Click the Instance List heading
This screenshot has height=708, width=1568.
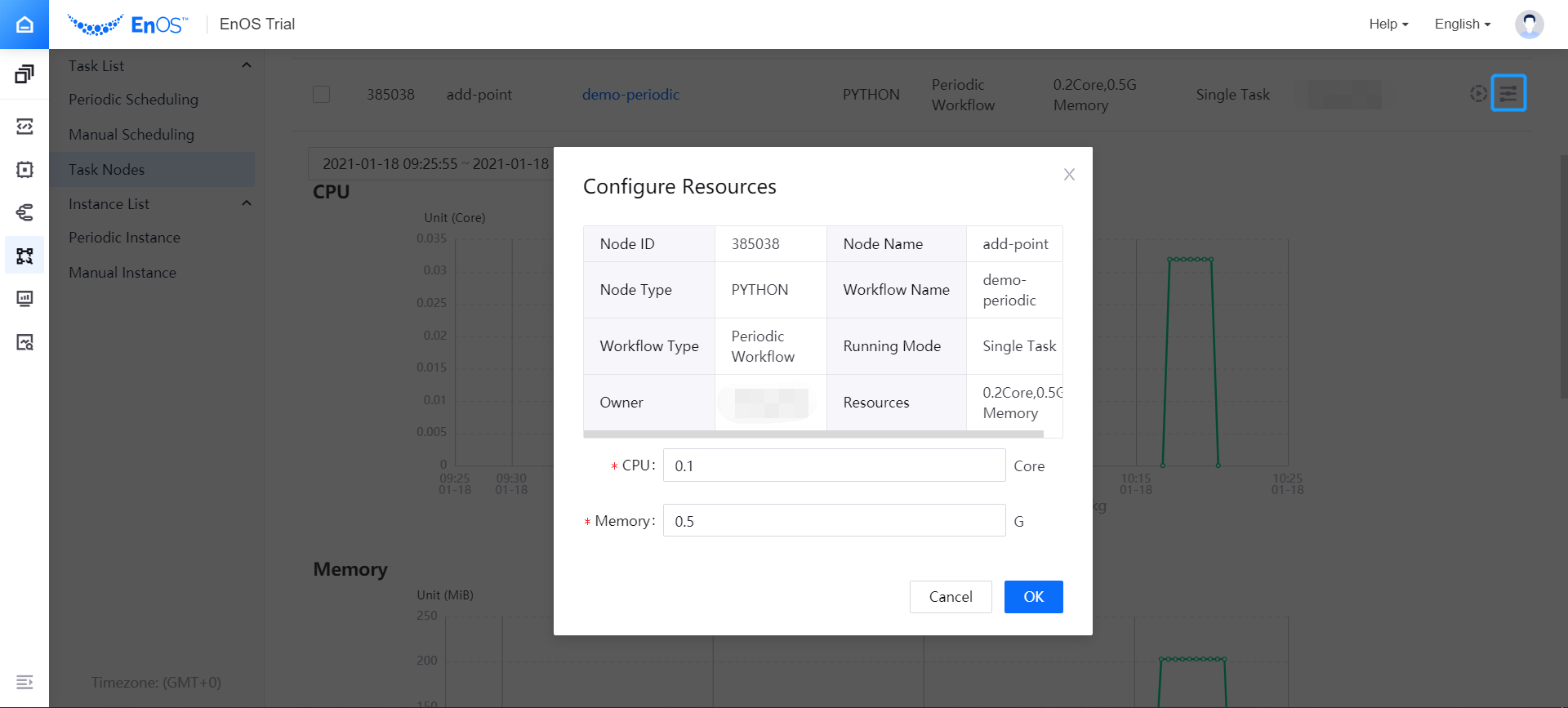(109, 204)
